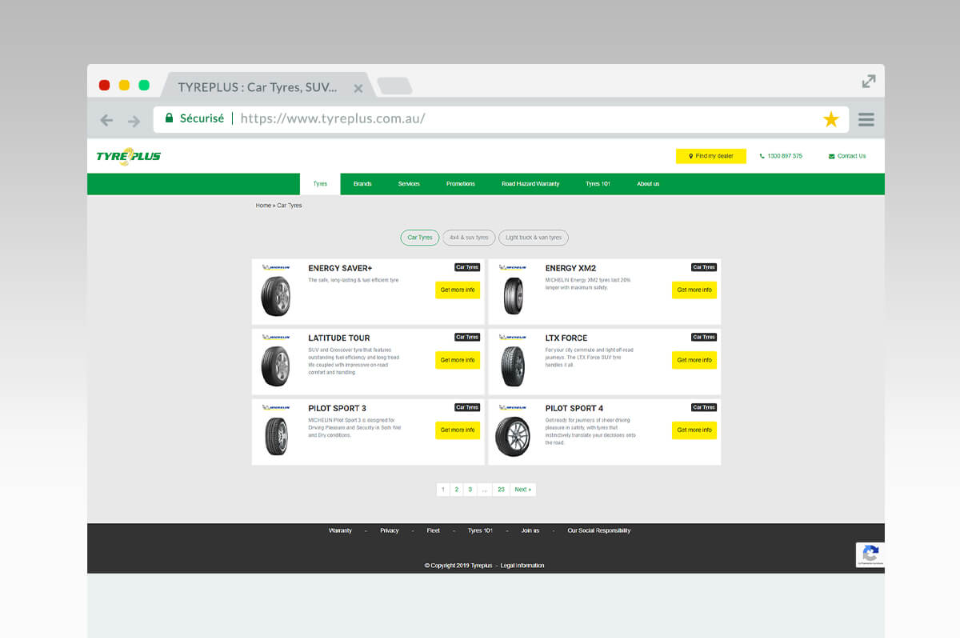Get more info on Latitude Tour
The height and width of the screenshot is (638, 960).
457,360
